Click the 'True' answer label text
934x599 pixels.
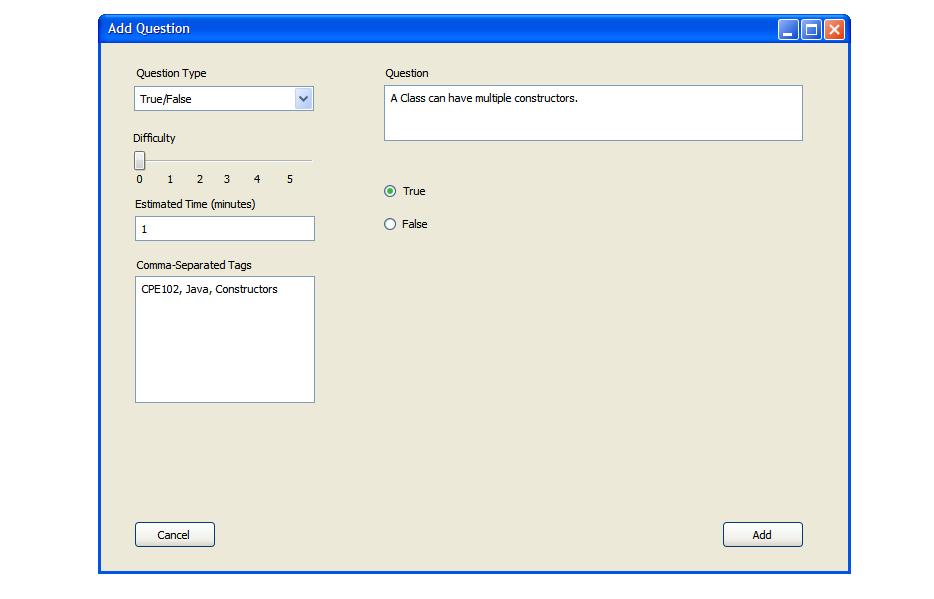(x=414, y=191)
